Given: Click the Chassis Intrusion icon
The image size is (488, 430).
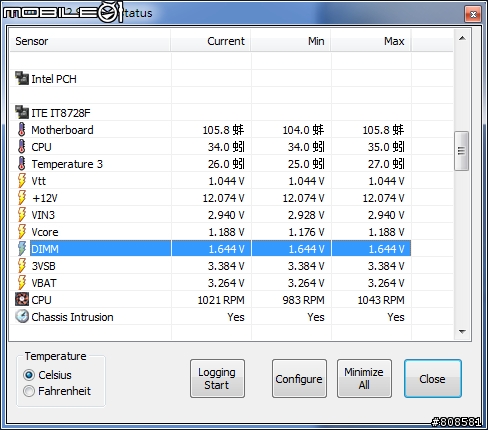Looking at the screenshot, I should click(22, 316).
